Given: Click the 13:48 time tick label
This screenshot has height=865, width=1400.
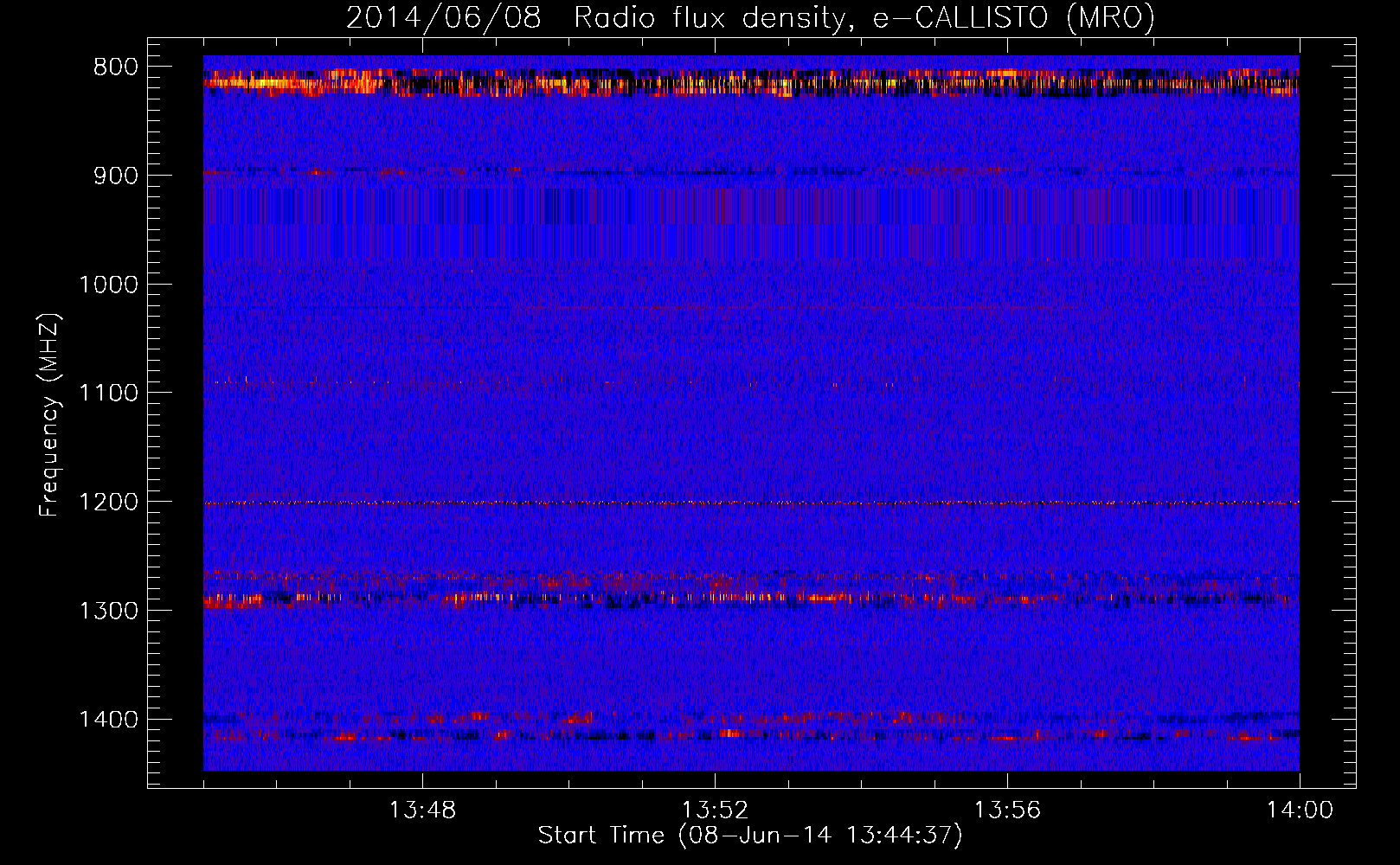Looking at the screenshot, I should (x=422, y=811).
